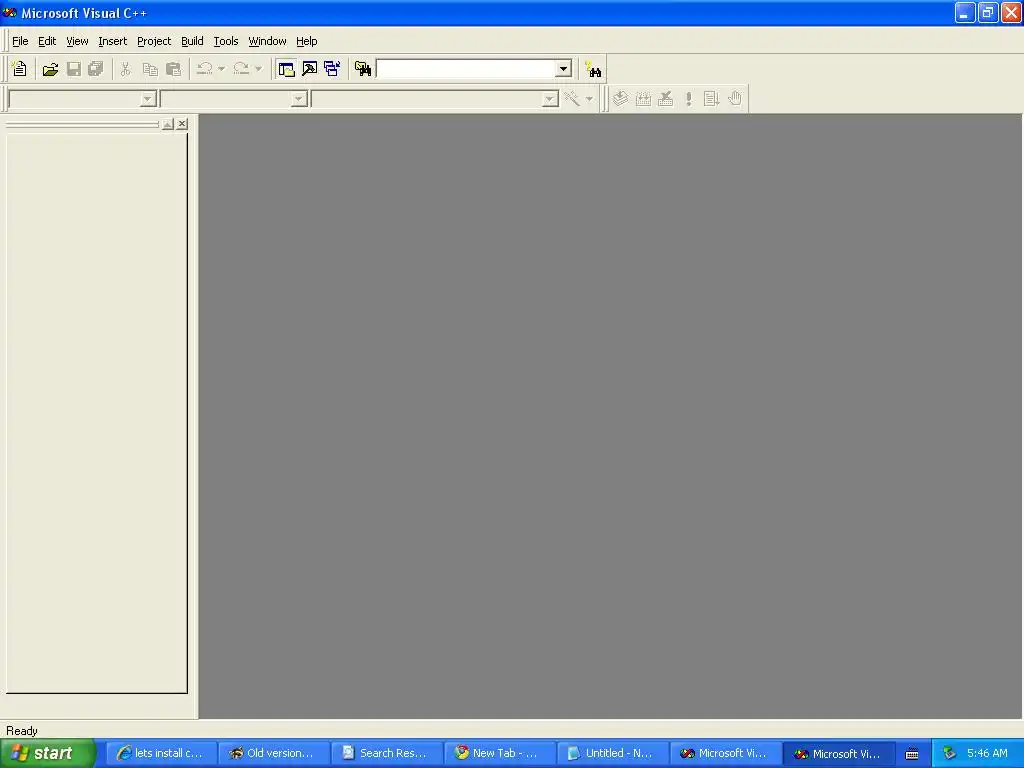
Task: Open the WizardBar actions dropdown arrow
Action: coord(589,99)
